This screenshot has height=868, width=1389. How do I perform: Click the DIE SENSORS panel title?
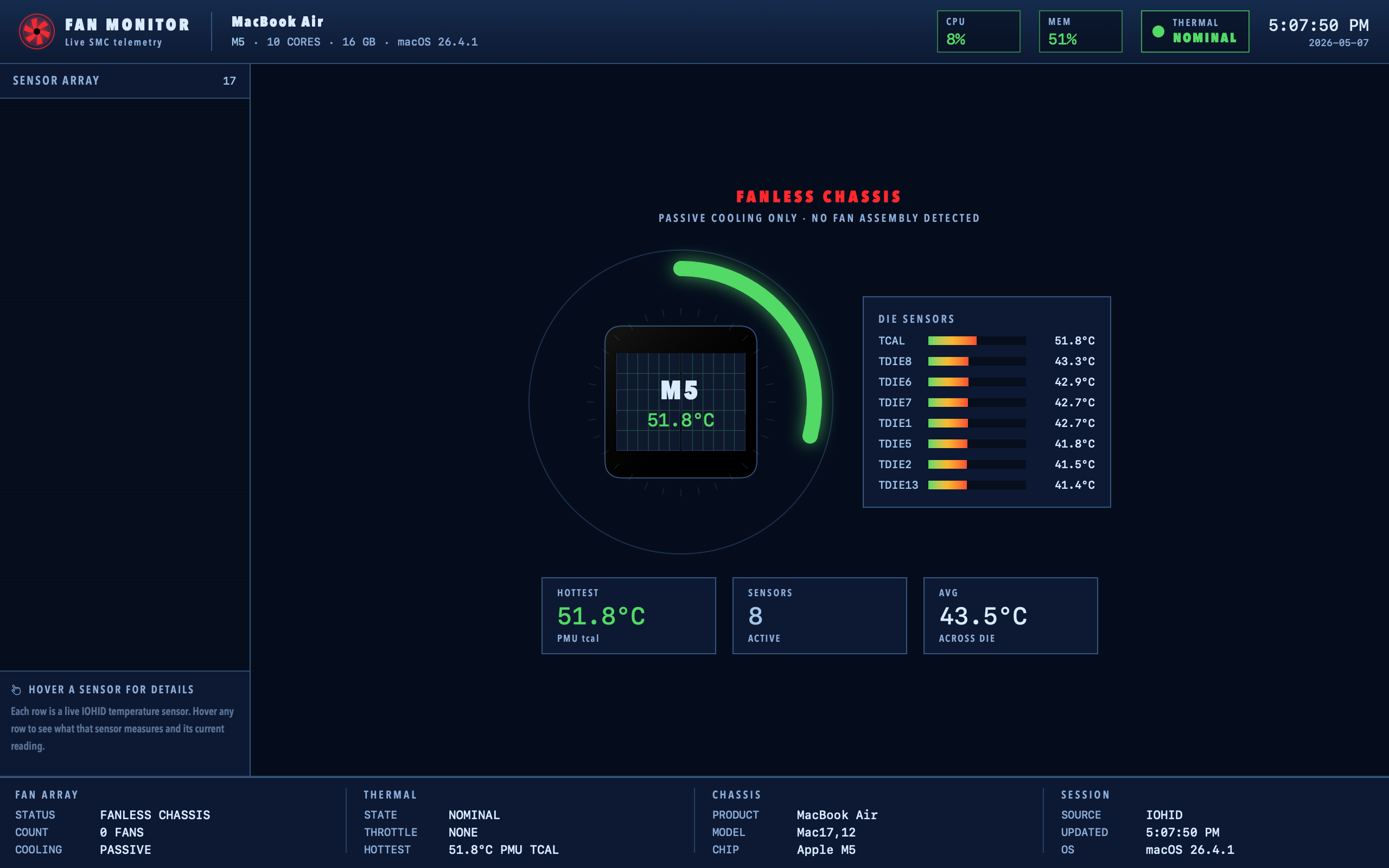[x=916, y=319]
